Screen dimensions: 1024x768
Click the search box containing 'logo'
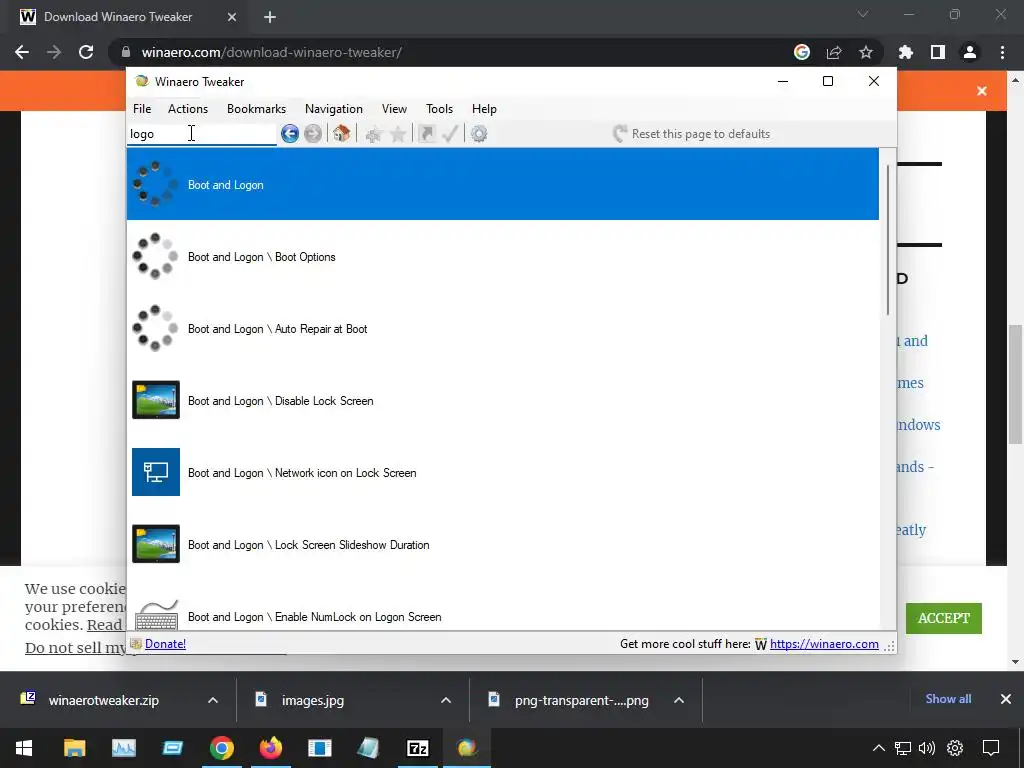point(202,134)
